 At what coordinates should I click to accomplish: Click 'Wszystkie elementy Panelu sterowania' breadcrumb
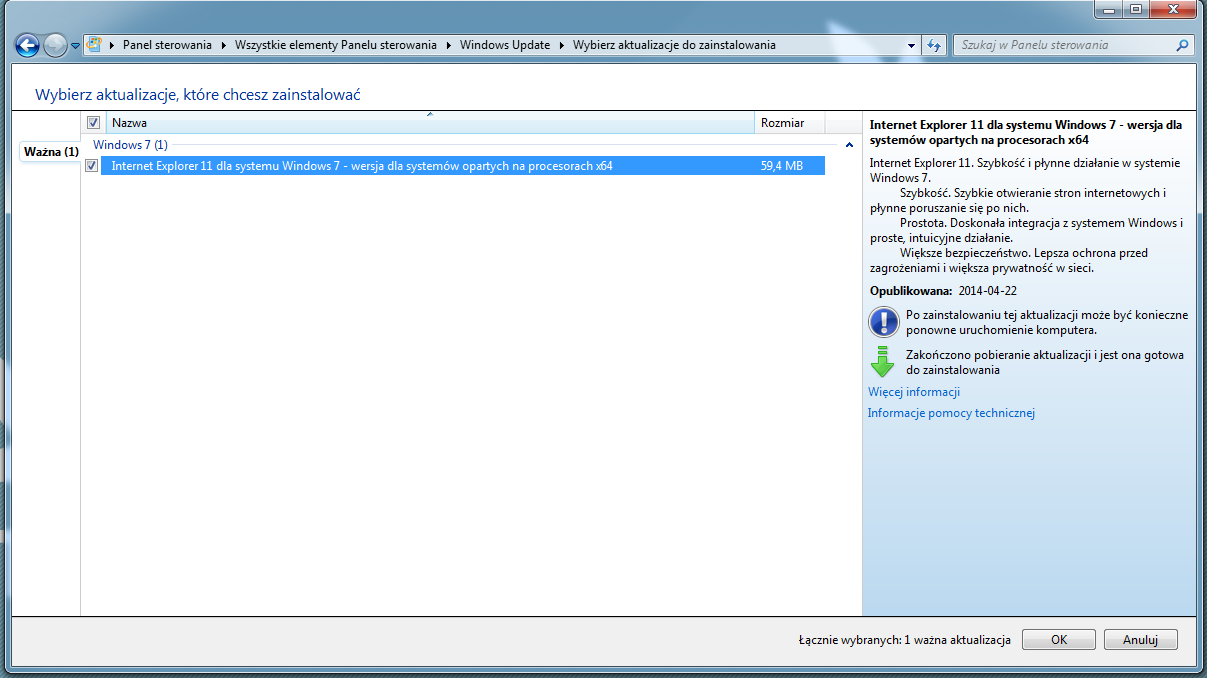pyautogui.click(x=336, y=45)
